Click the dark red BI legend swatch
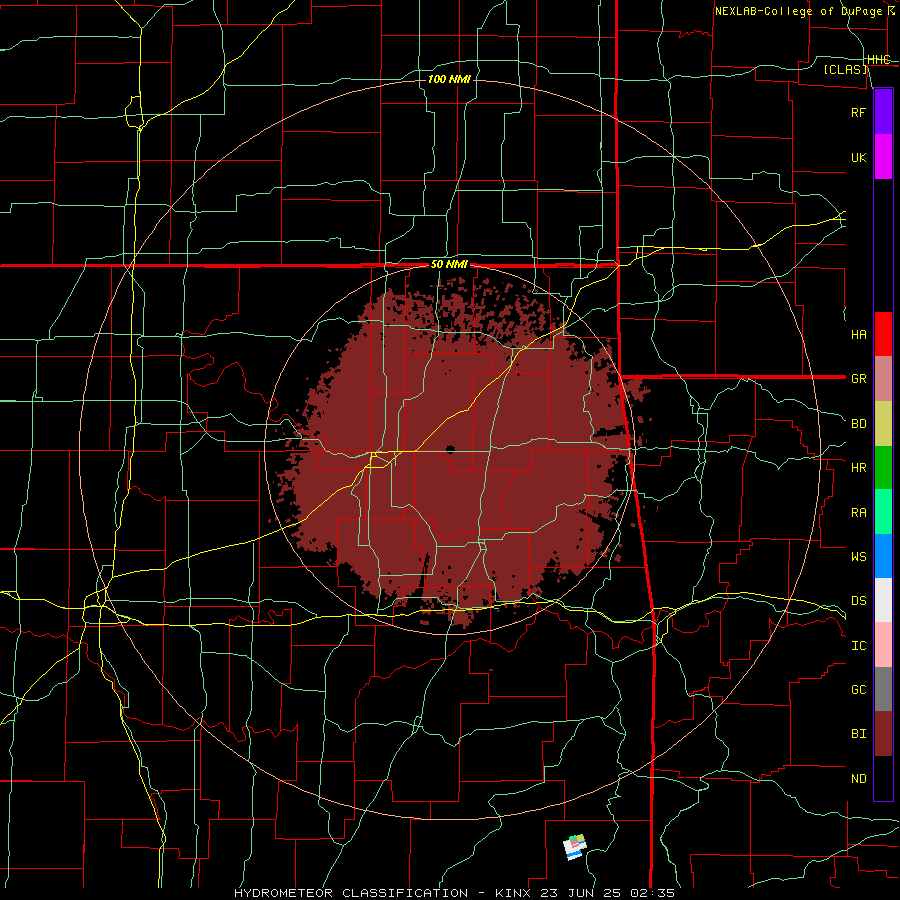 coord(883,734)
